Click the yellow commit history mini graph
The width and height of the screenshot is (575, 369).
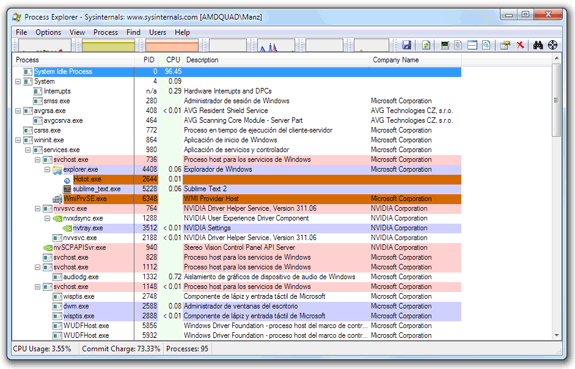pyautogui.click(x=109, y=45)
